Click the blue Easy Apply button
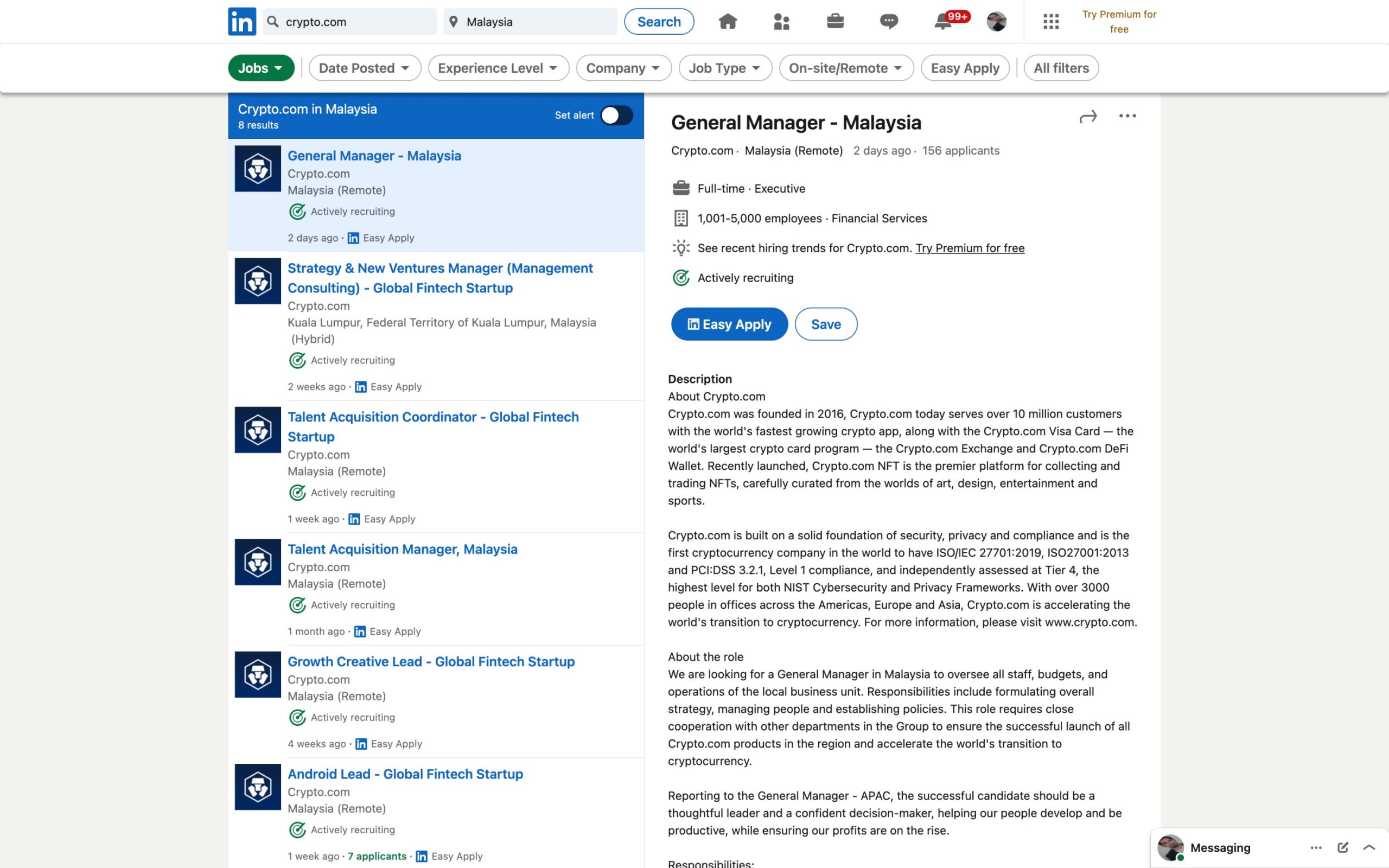The width and height of the screenshot is (1389, 868). [x=729, y=324]
